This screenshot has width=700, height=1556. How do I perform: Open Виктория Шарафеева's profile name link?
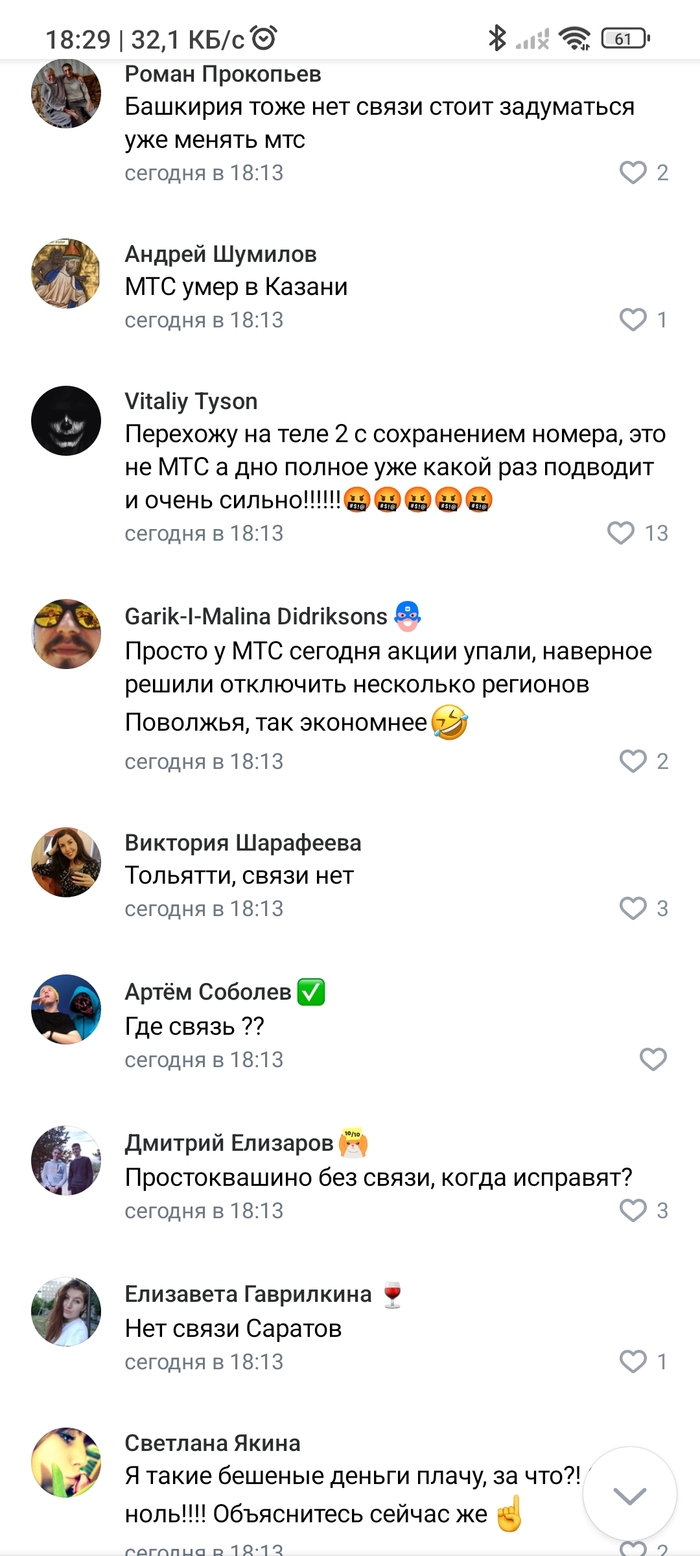[x=243, y=843]
